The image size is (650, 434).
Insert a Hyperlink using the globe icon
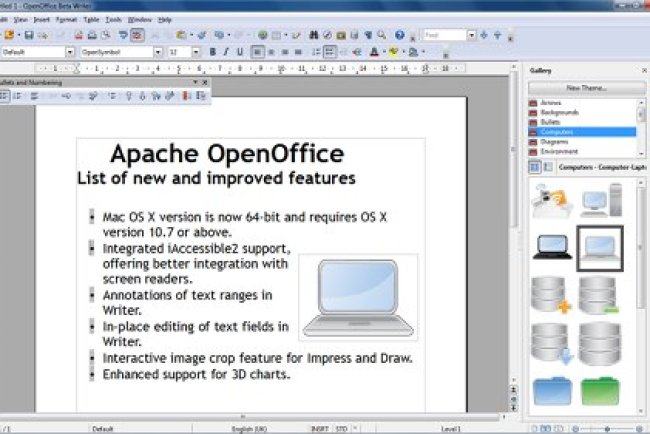pyautogui.click(x=262, y=35)
